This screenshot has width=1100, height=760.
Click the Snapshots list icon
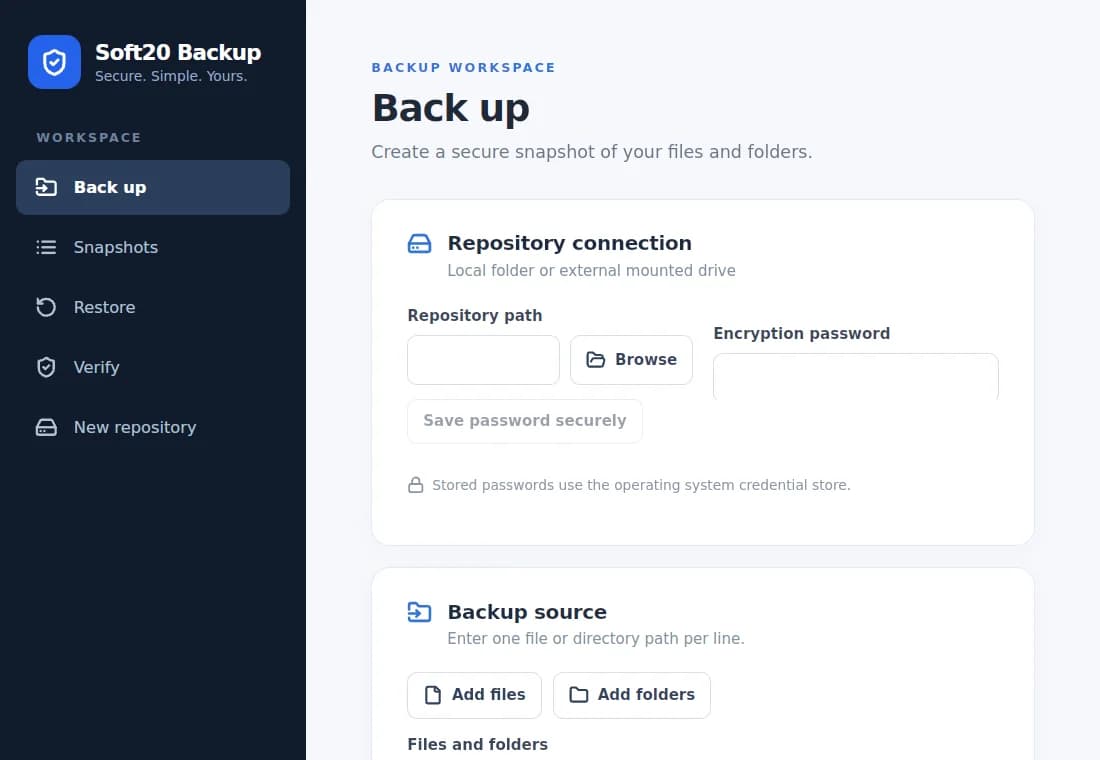(x=46, y=247)
